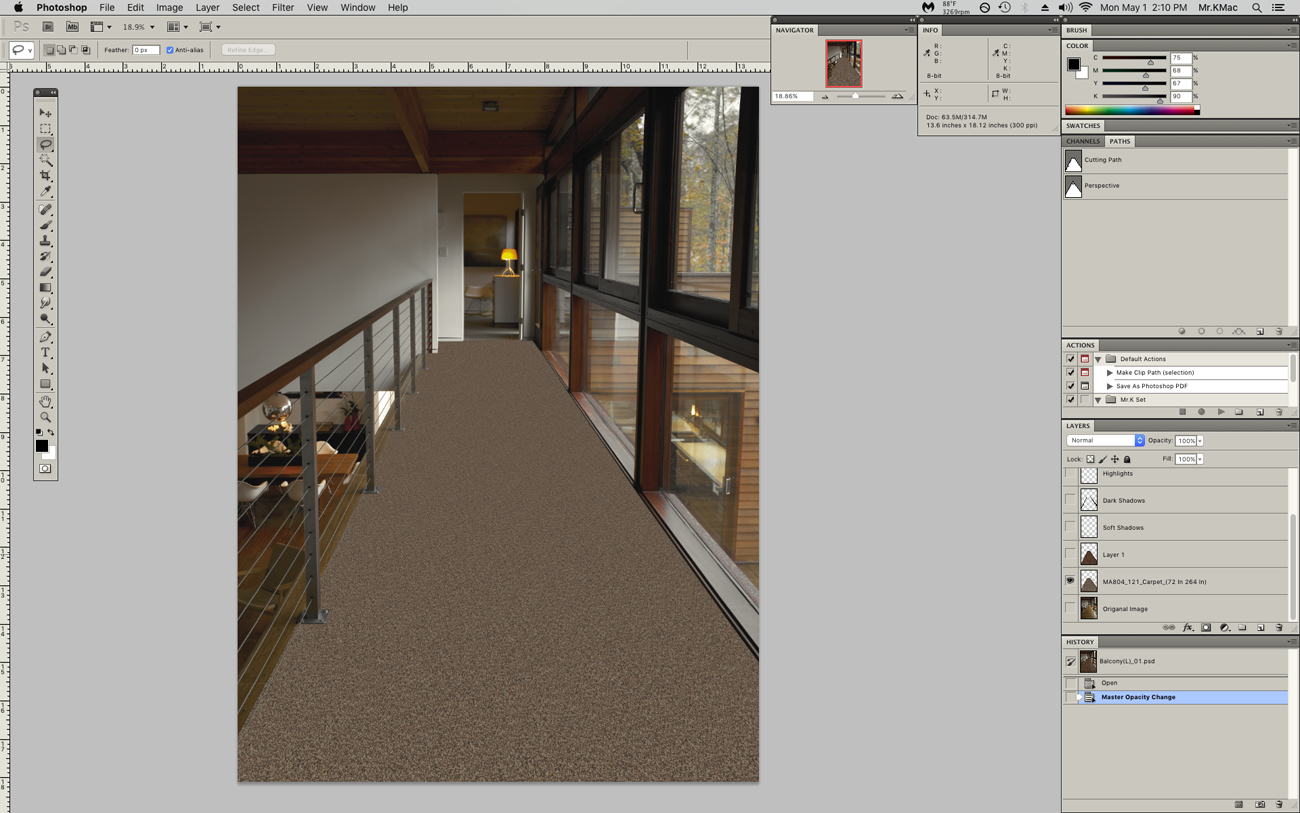This screenshot has height=813, width=1300.
Task: Hide the MA804_121_Carpet layer
Action: [1070, 581]
